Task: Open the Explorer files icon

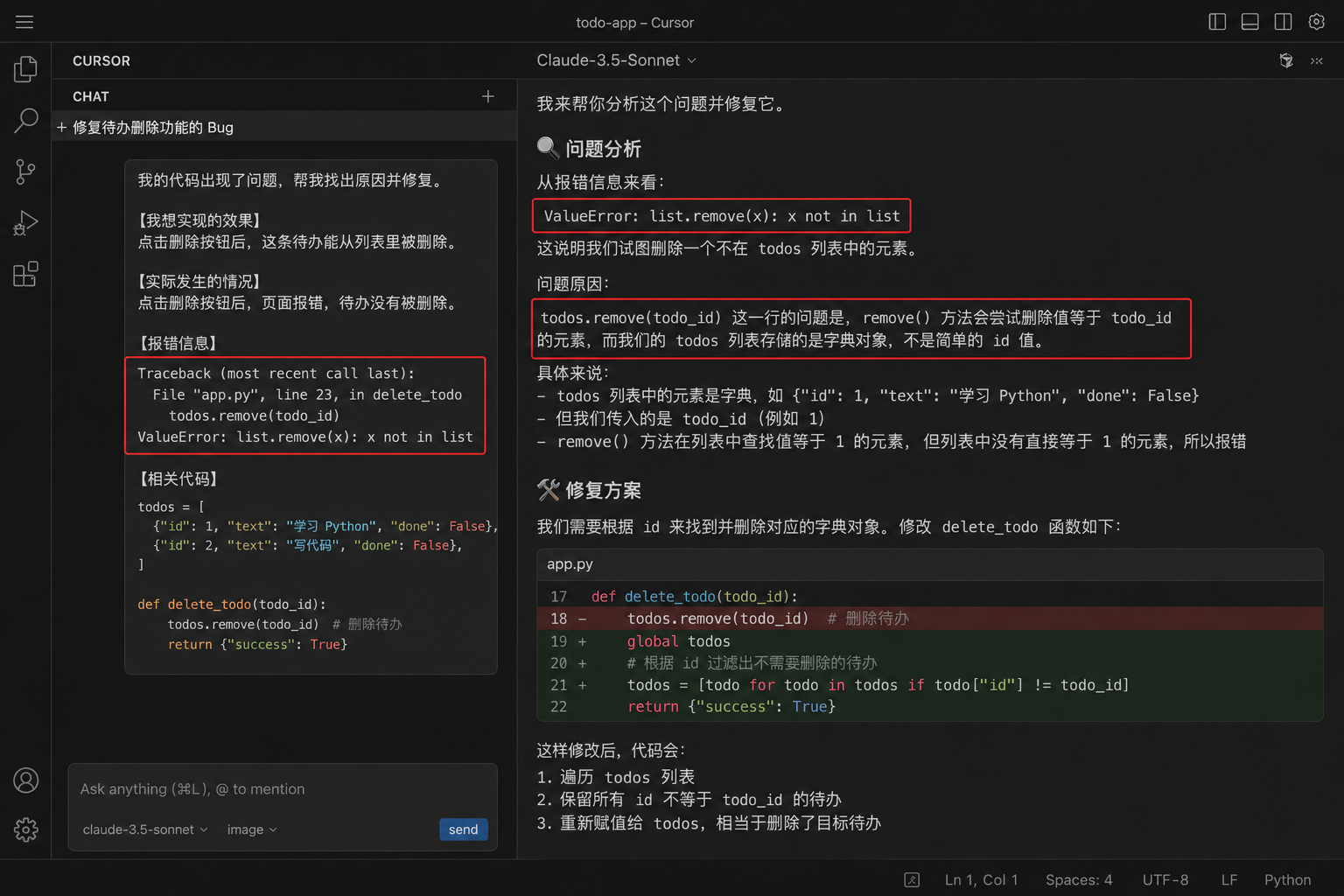Action: [x=25, y=69]
